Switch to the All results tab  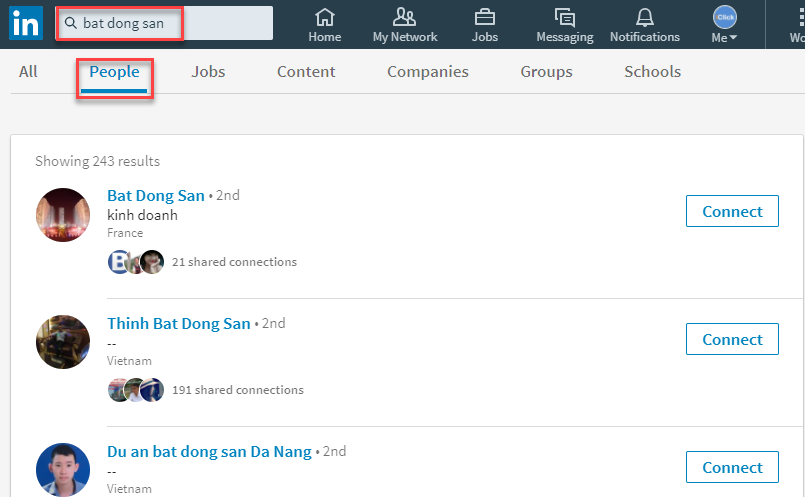28,72
